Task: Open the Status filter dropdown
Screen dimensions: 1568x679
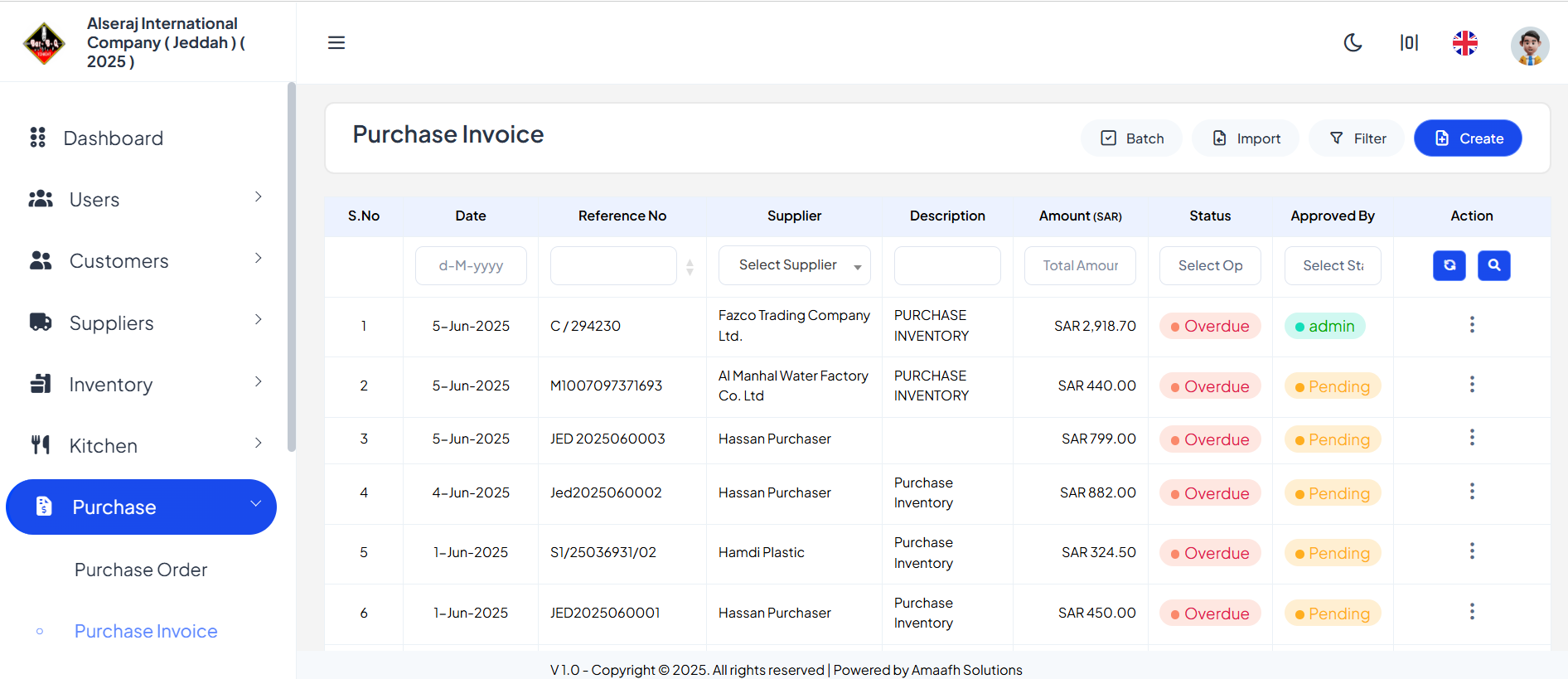Action: [1210, 265]
